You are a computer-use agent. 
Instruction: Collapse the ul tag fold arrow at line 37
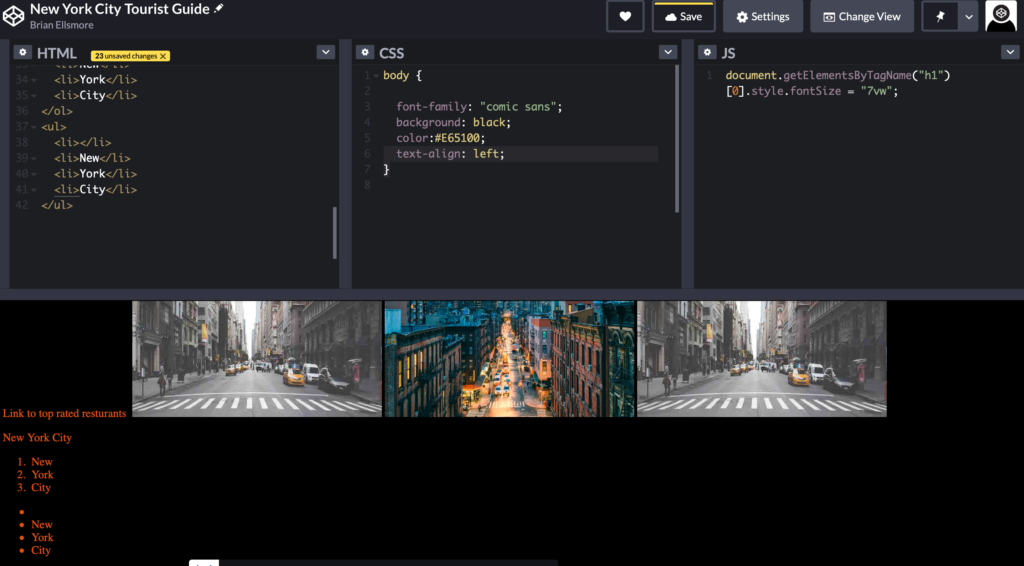point(34,127)
